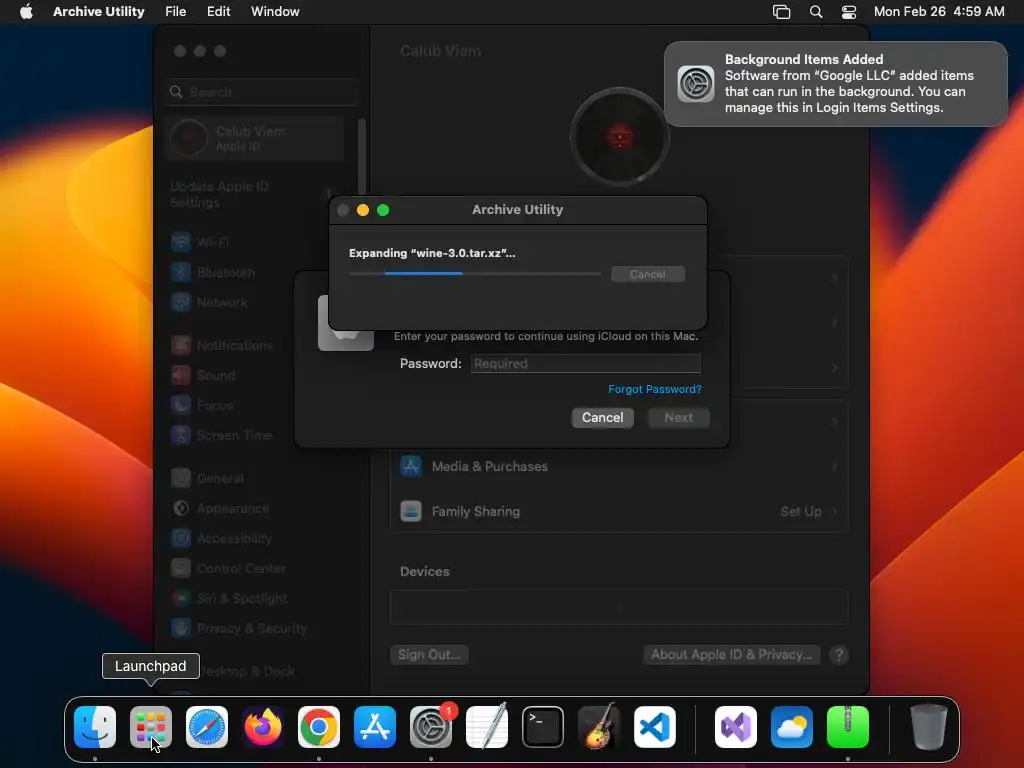Viewport: 1024px width, 768px height.
Task: Click the Background Items Added notification text
Action: (849, 84)
